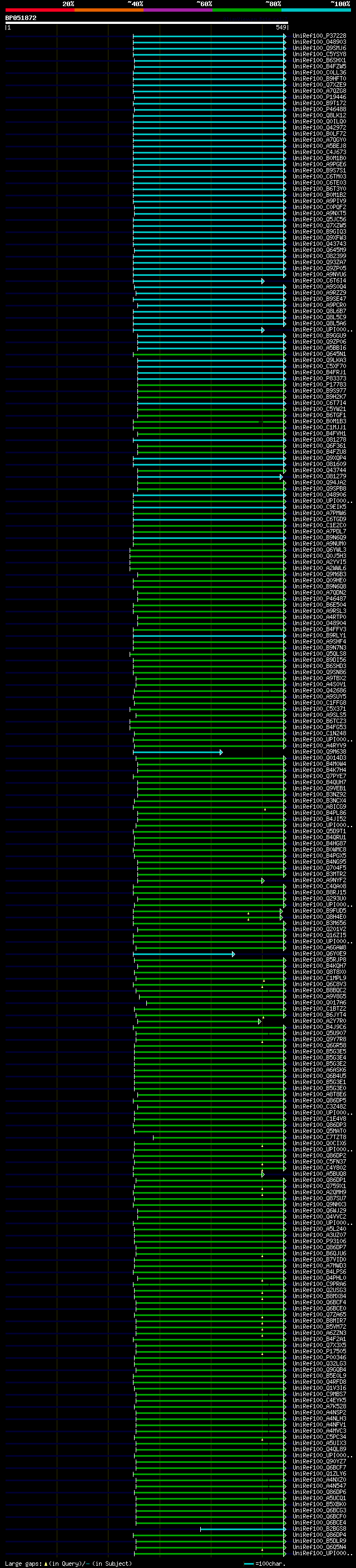This screenshot has width=356, height=1568.
Task: Select hit UniRef100_Q8LK12
Action: (x=319, y=116)
